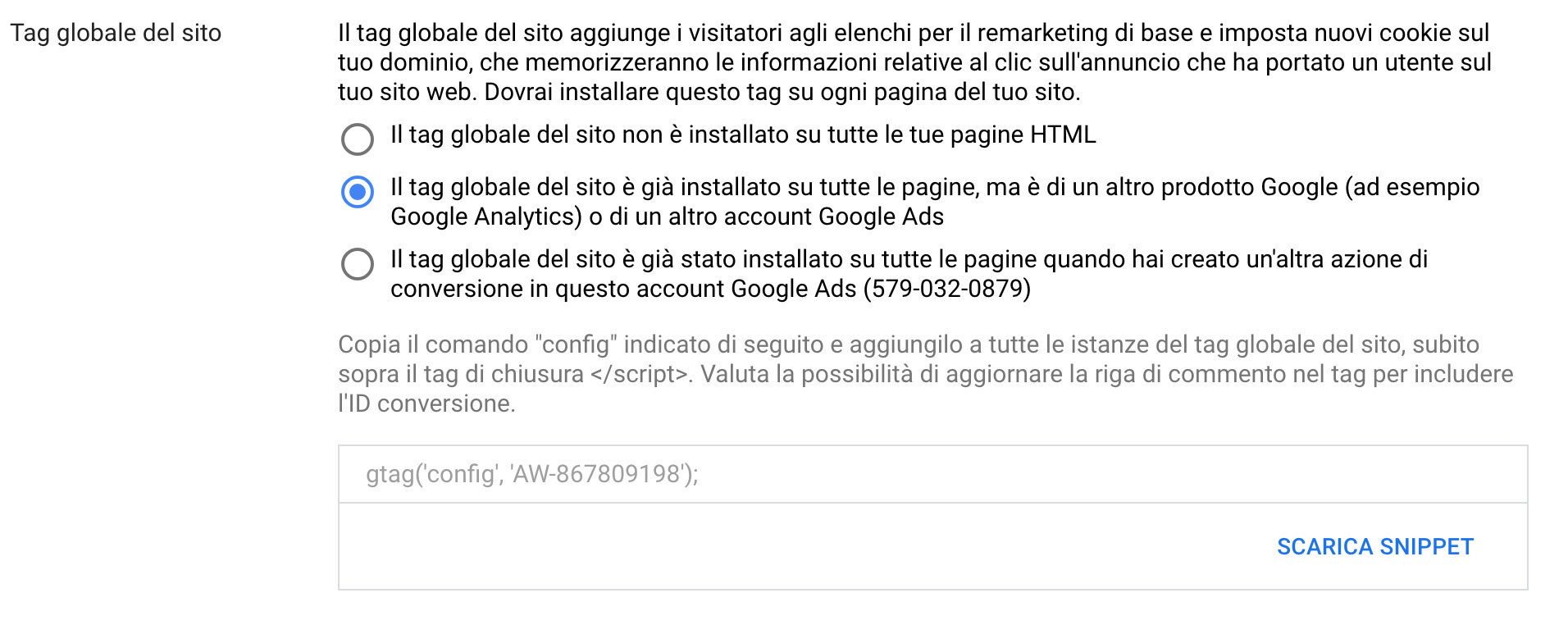Click inside the gtag config code field
Viewport: 1568px width, 643px height.
(x=933, y=474)
